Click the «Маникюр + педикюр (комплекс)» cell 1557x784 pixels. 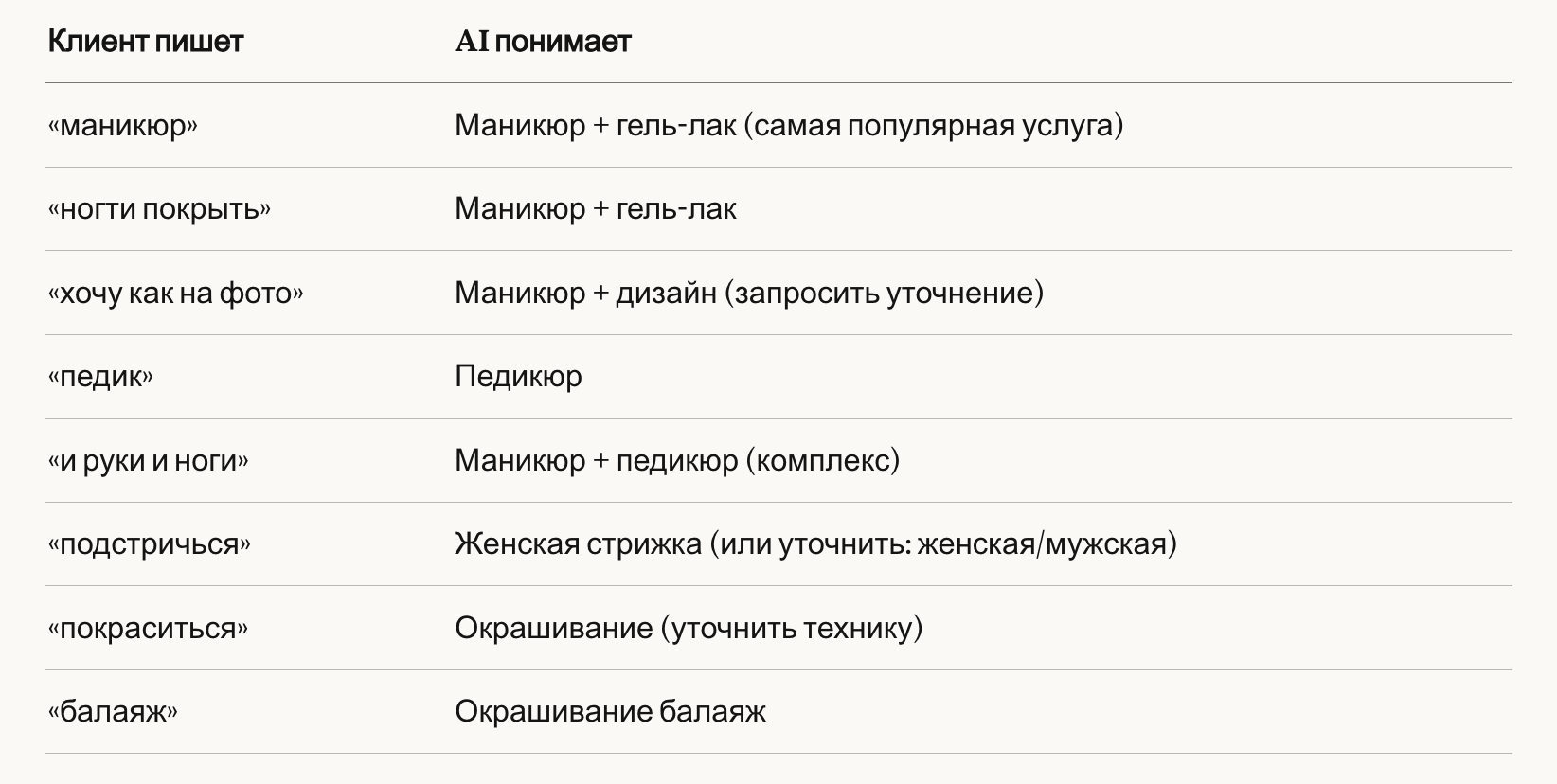coord(676,461)
